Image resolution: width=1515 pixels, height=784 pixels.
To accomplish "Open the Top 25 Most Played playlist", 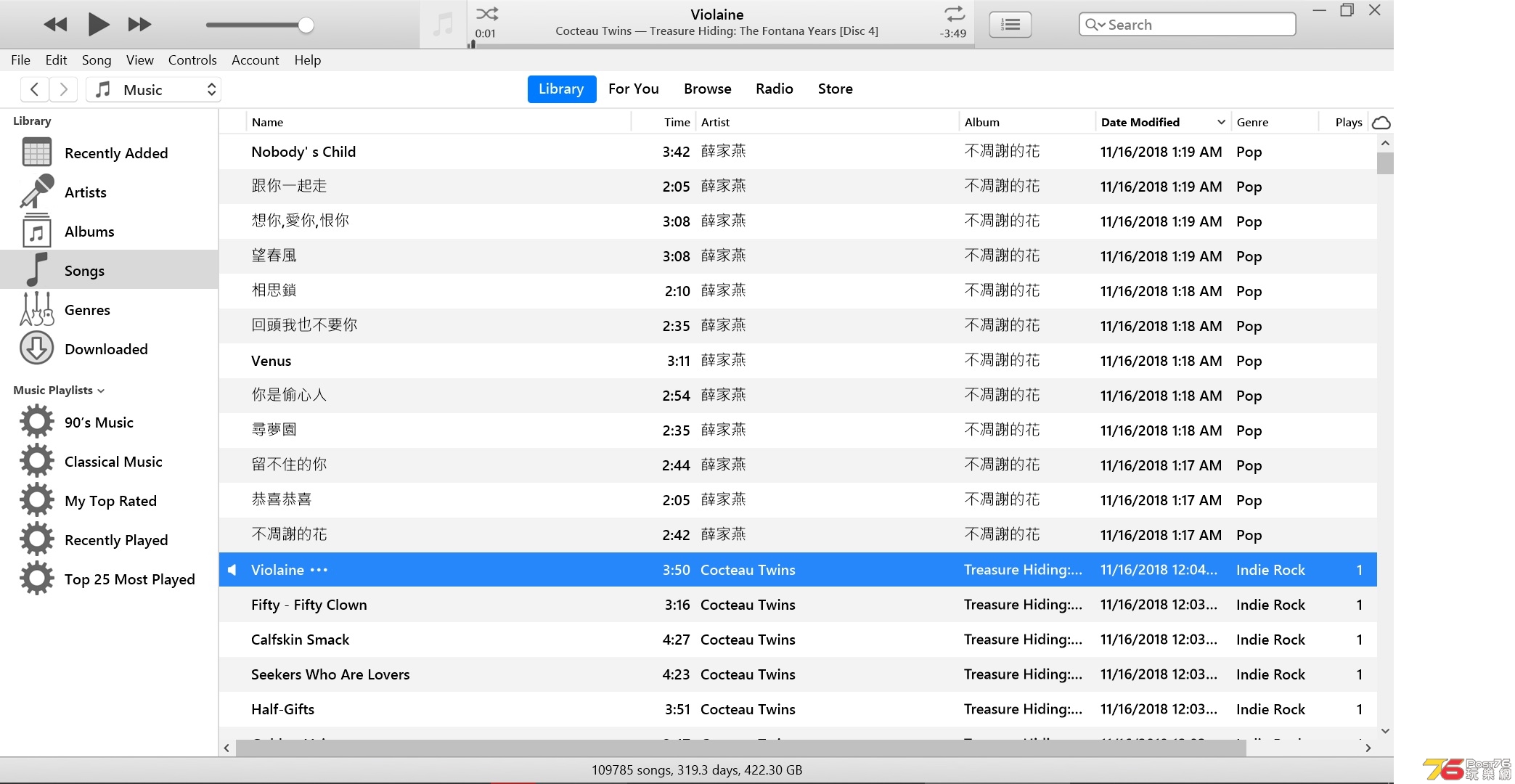I will pyautogui.click(x=109, y=579).
